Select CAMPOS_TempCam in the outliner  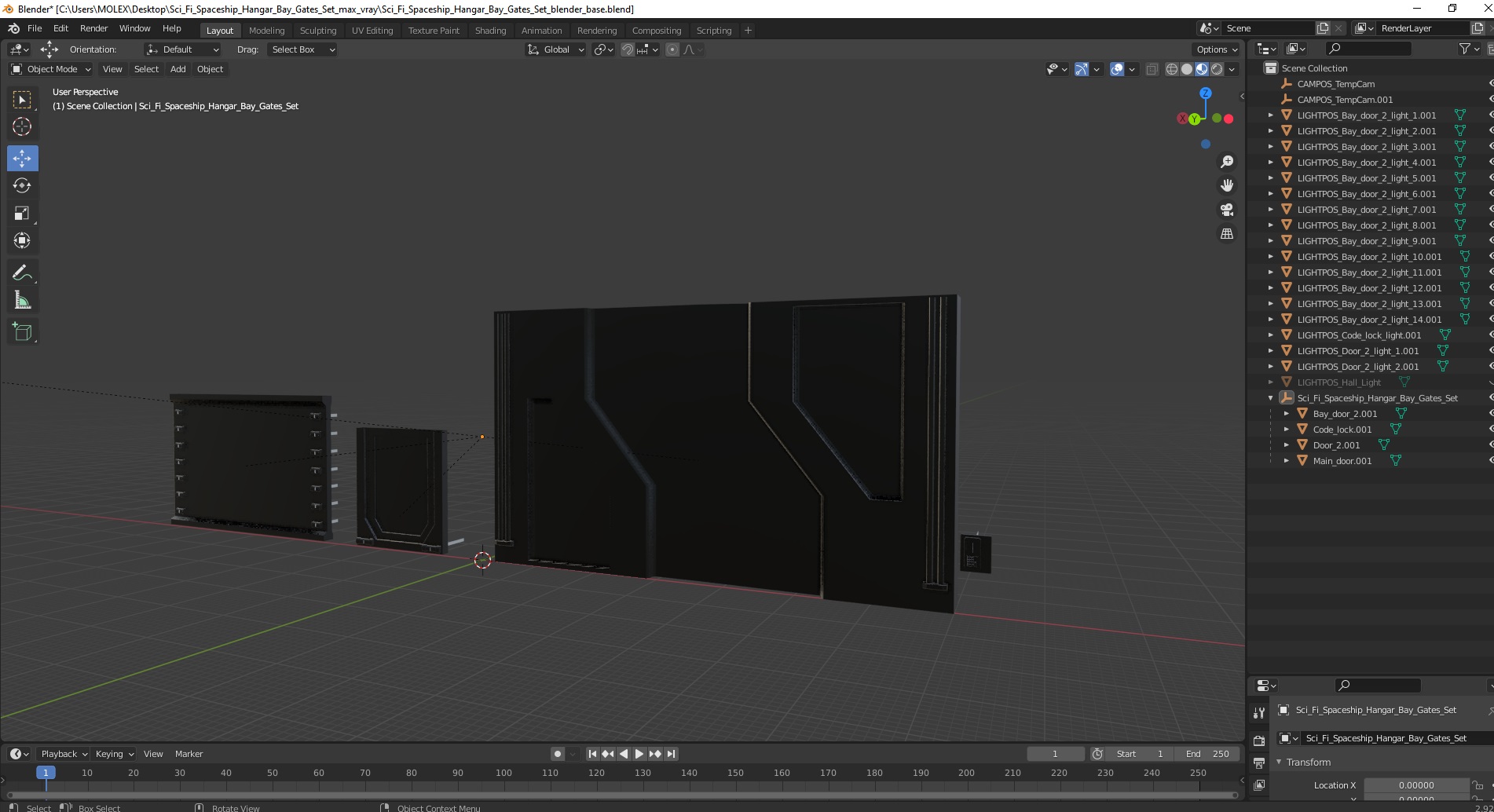pyautogui.click(x=1336, y=84)
